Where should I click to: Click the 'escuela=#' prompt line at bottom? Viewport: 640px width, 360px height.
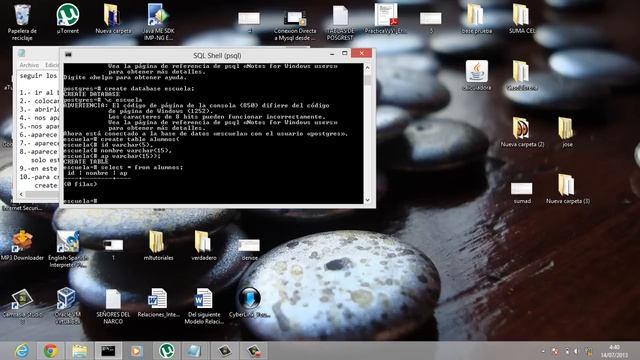[x=80, y=201]
